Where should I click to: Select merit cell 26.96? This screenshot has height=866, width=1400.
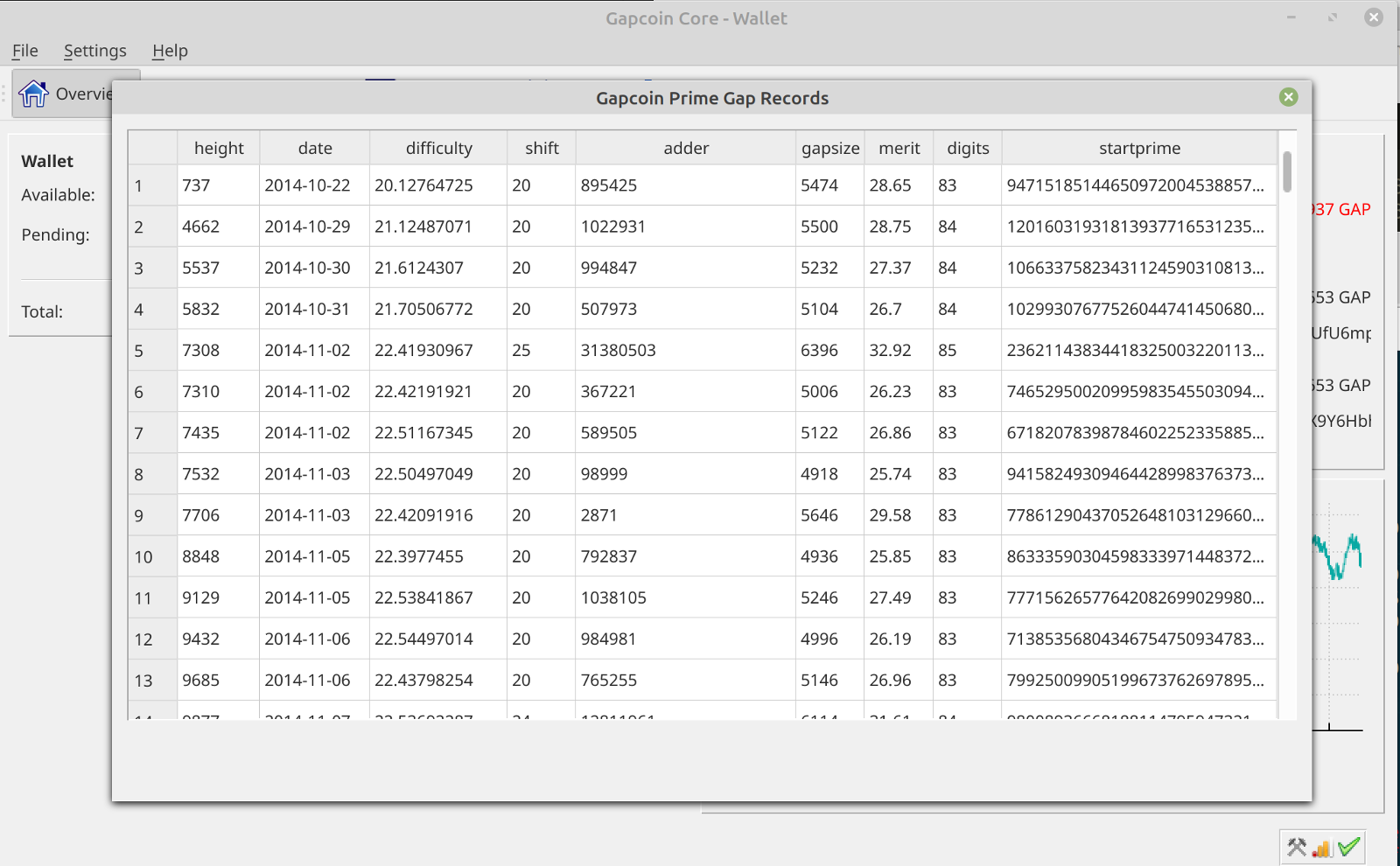pyautogui.click(x=899, y=680)
